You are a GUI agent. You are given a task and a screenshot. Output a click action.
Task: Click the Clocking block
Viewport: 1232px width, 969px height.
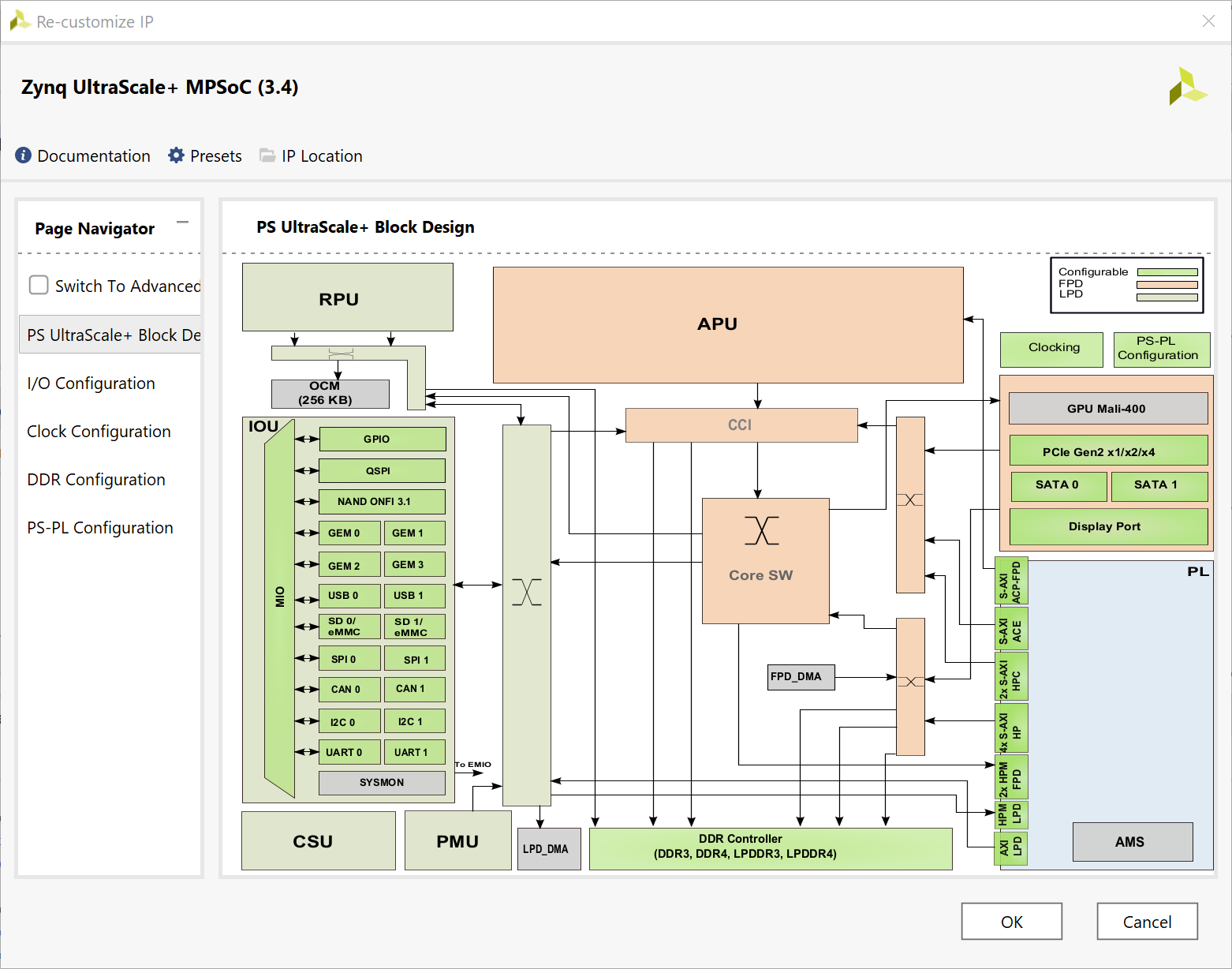point(1052,349)
